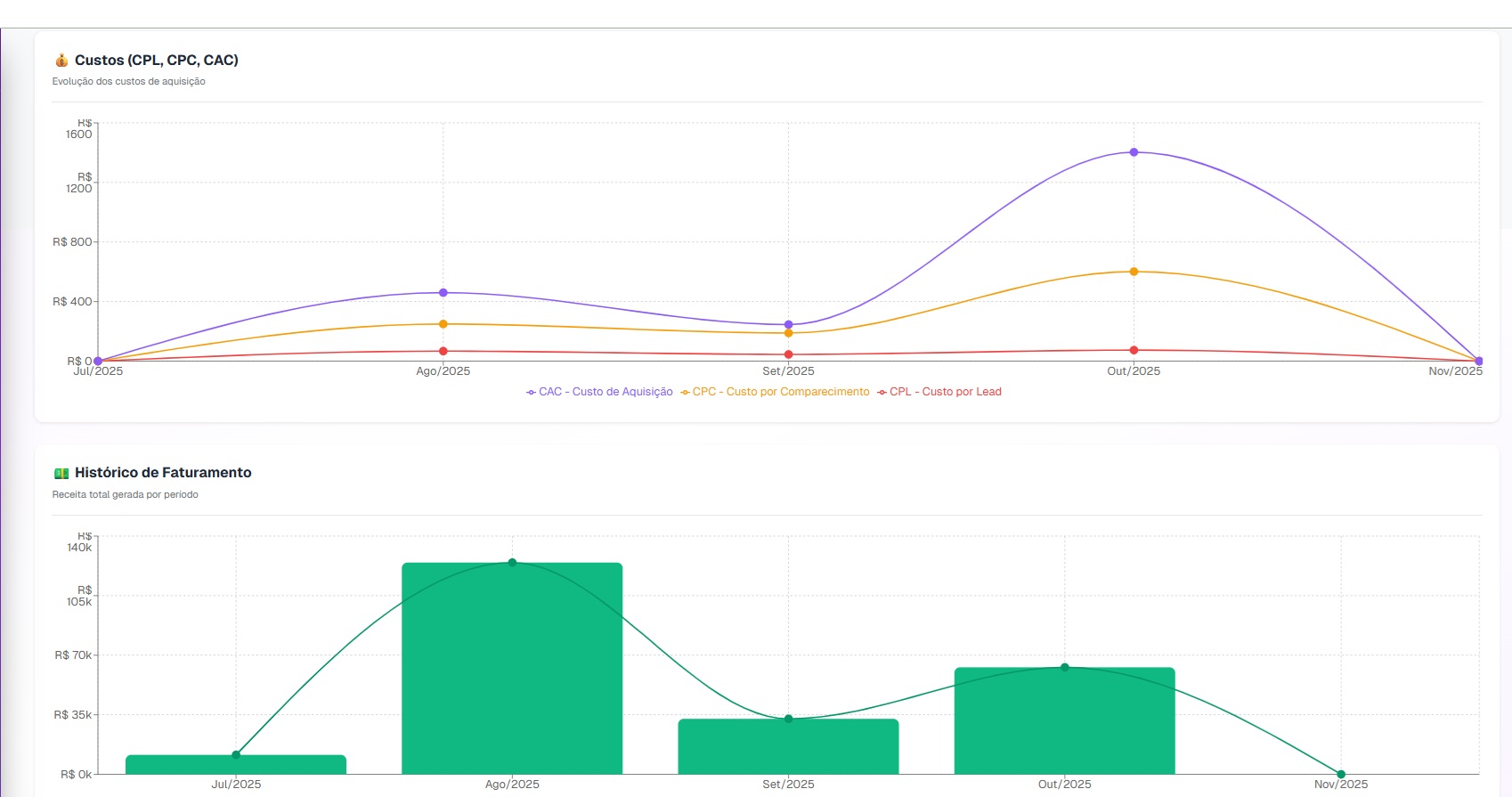Click the purple CAC point for Ago/2025

[443, 293]
